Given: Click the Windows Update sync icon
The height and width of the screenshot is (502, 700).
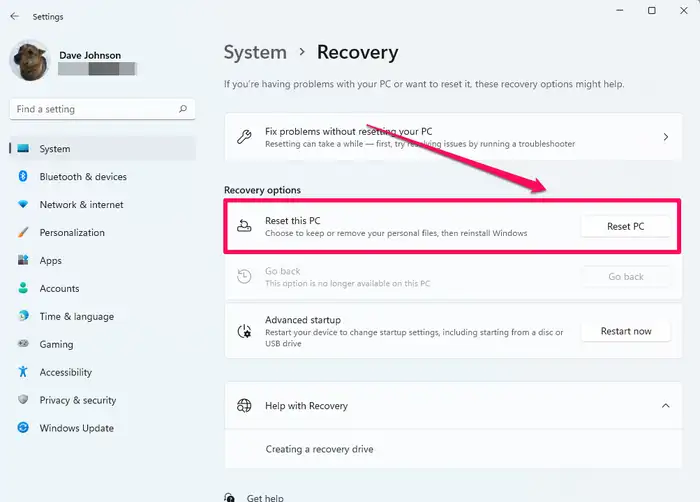Looking at the screenshot, I should pyautogui.click(x=23, y=427).
